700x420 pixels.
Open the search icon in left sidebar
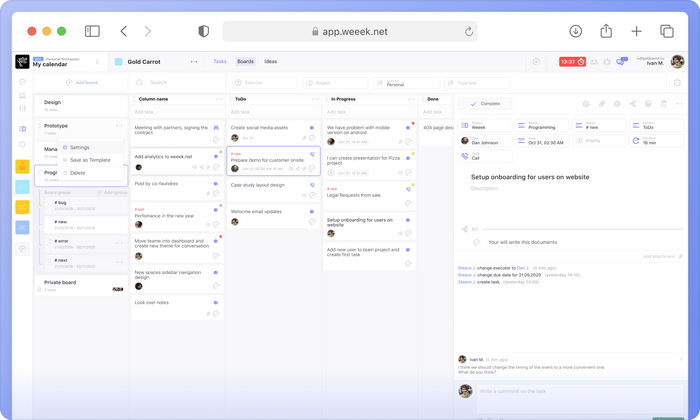pos(22,145)
